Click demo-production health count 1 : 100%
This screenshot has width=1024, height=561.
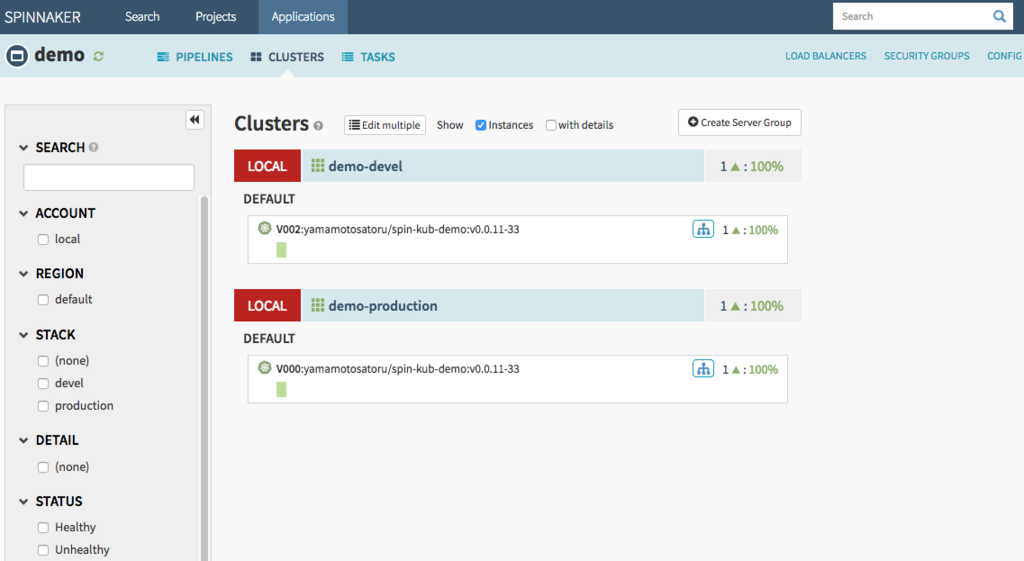(752, 306)
